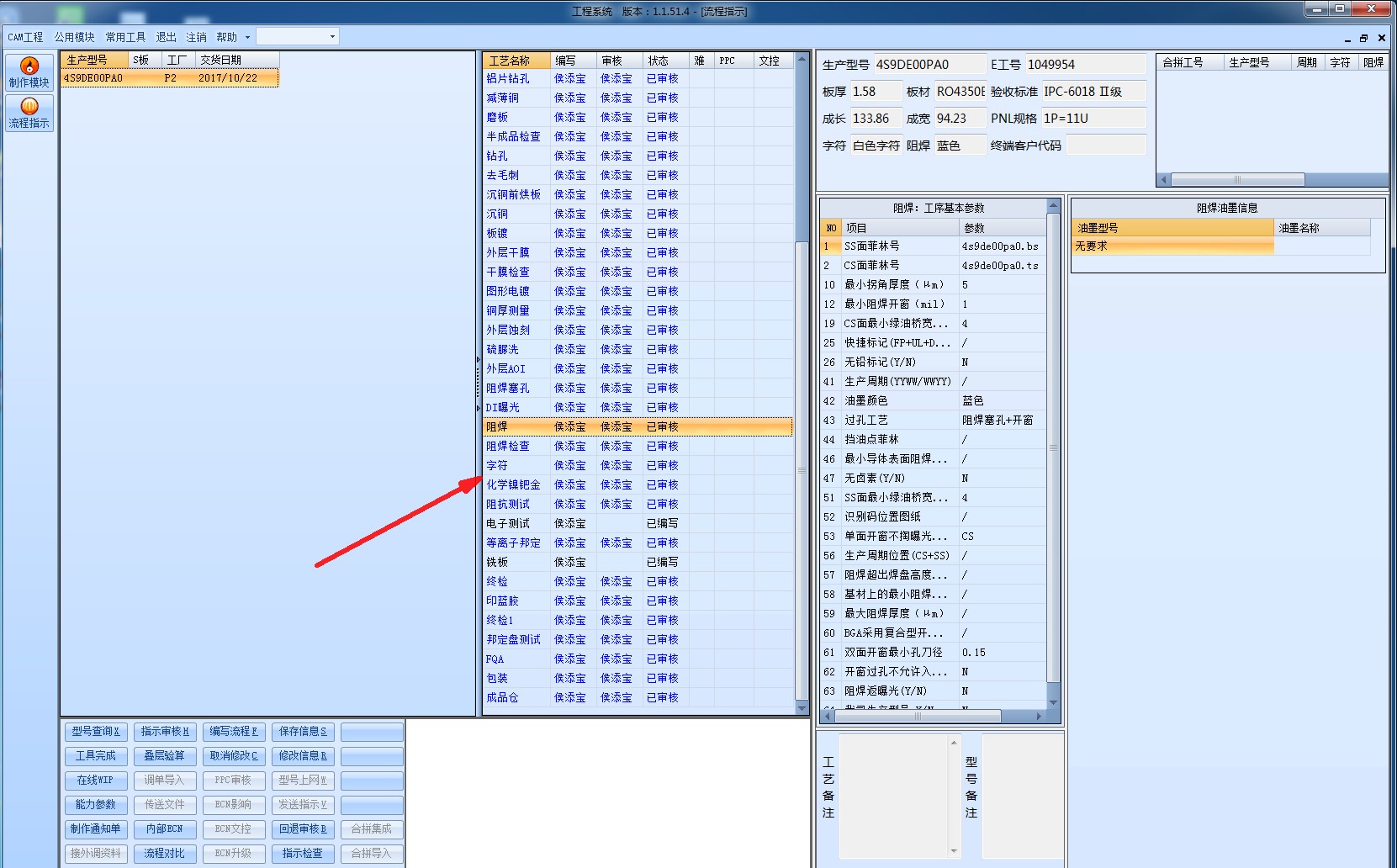Screen dimensions: 1397x868
Task: Click the 制作通知单 button
Action: click(x=96, y=829)
